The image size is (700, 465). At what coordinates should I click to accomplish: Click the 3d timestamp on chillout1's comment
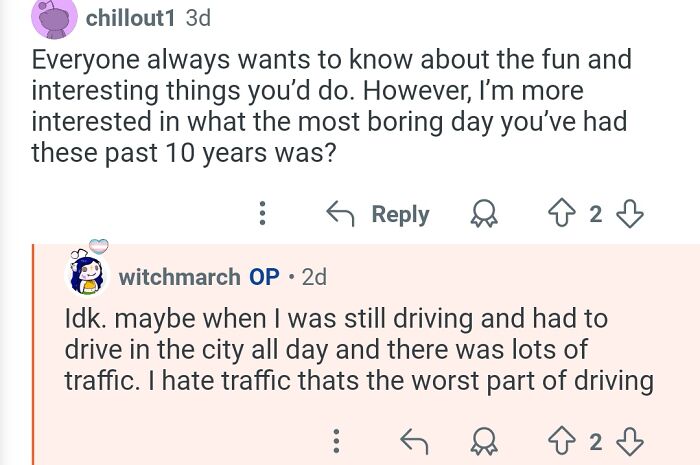coord(198,18)
